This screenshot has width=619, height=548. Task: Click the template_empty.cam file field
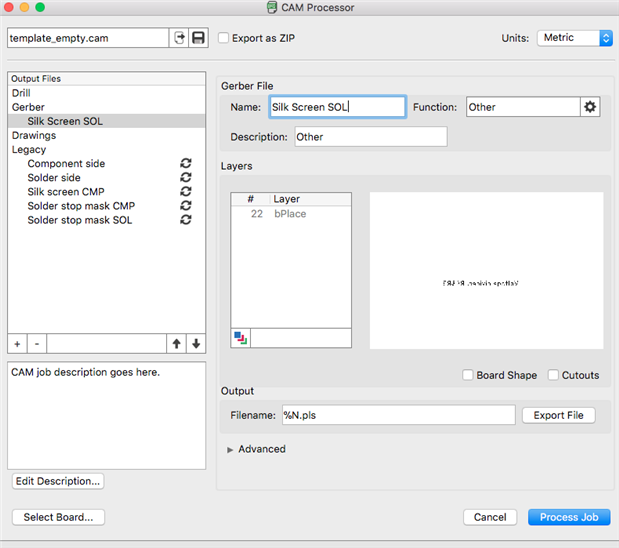coord(88,38)
